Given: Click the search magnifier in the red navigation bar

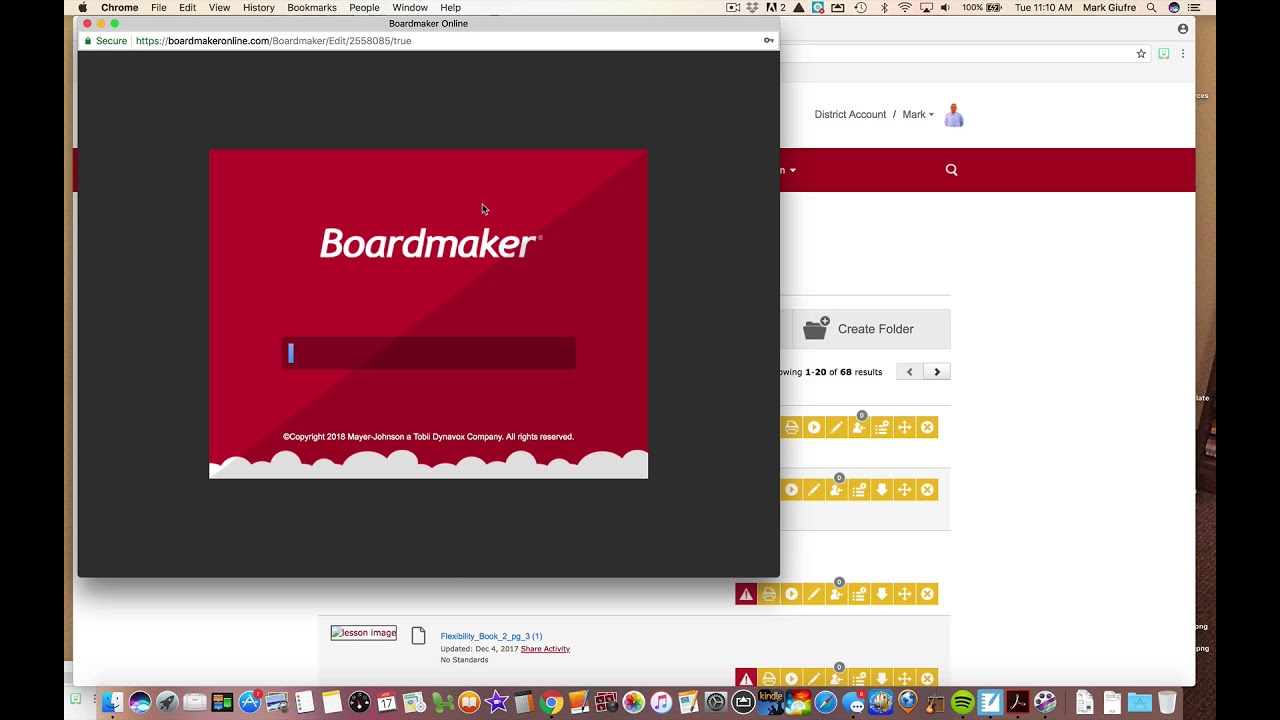Looking at the screenshot, I should coord(951,170).
